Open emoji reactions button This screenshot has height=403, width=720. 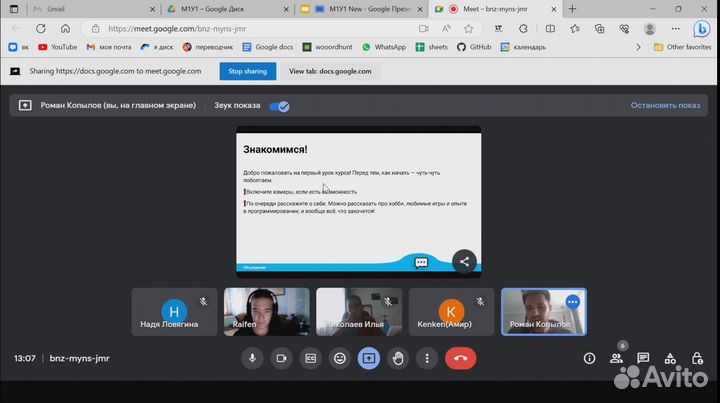[x=340, y=358]
